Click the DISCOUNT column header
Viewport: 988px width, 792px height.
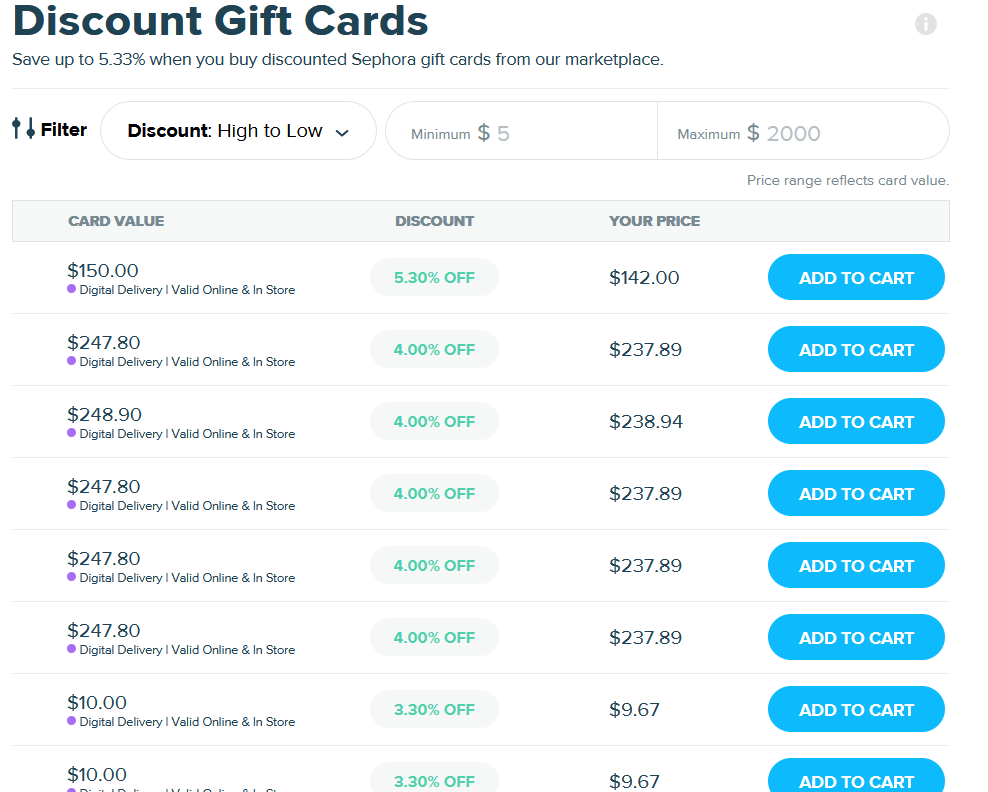pos(434,221)
